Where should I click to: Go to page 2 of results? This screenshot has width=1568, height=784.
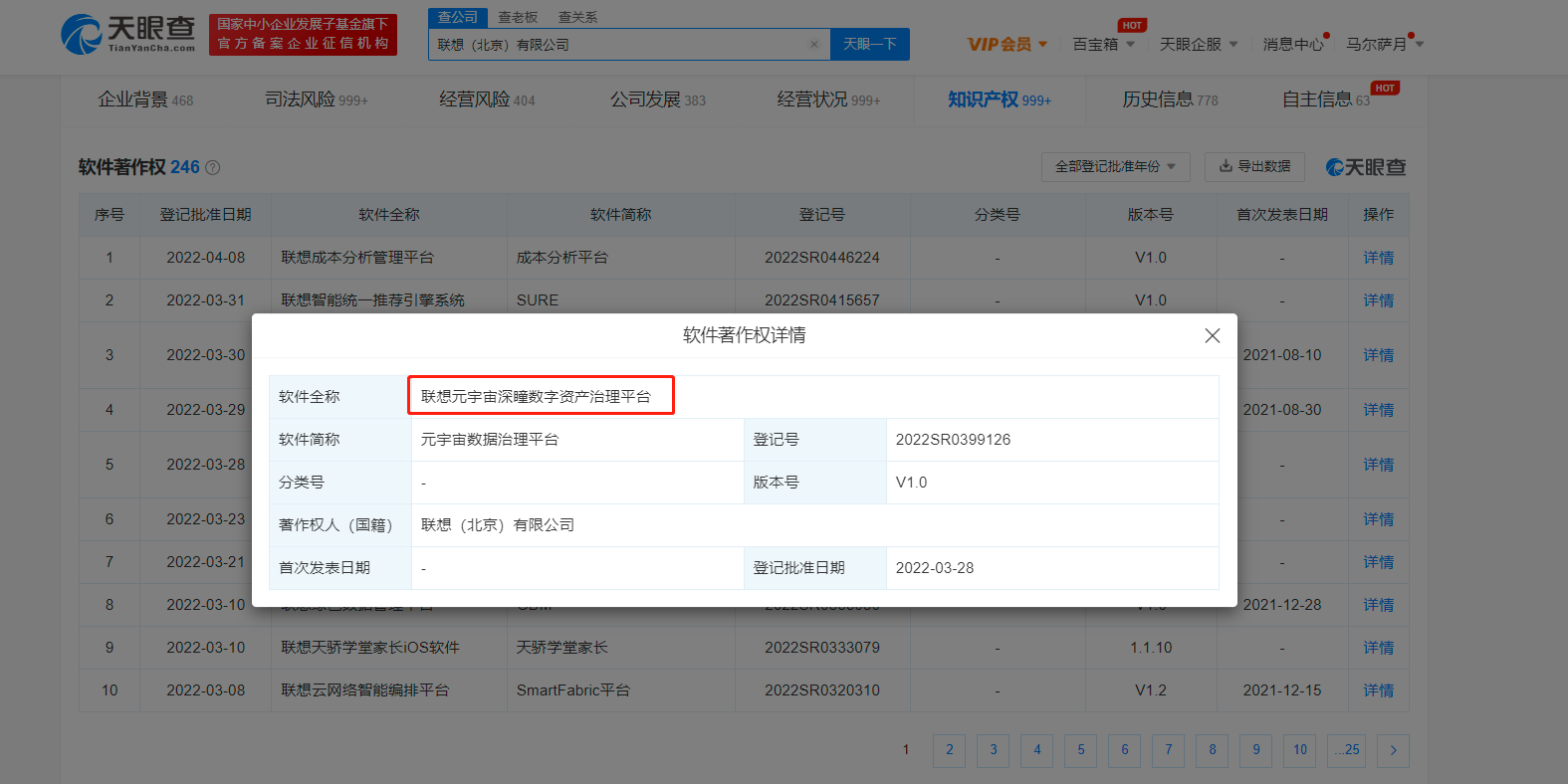point(950,750)
